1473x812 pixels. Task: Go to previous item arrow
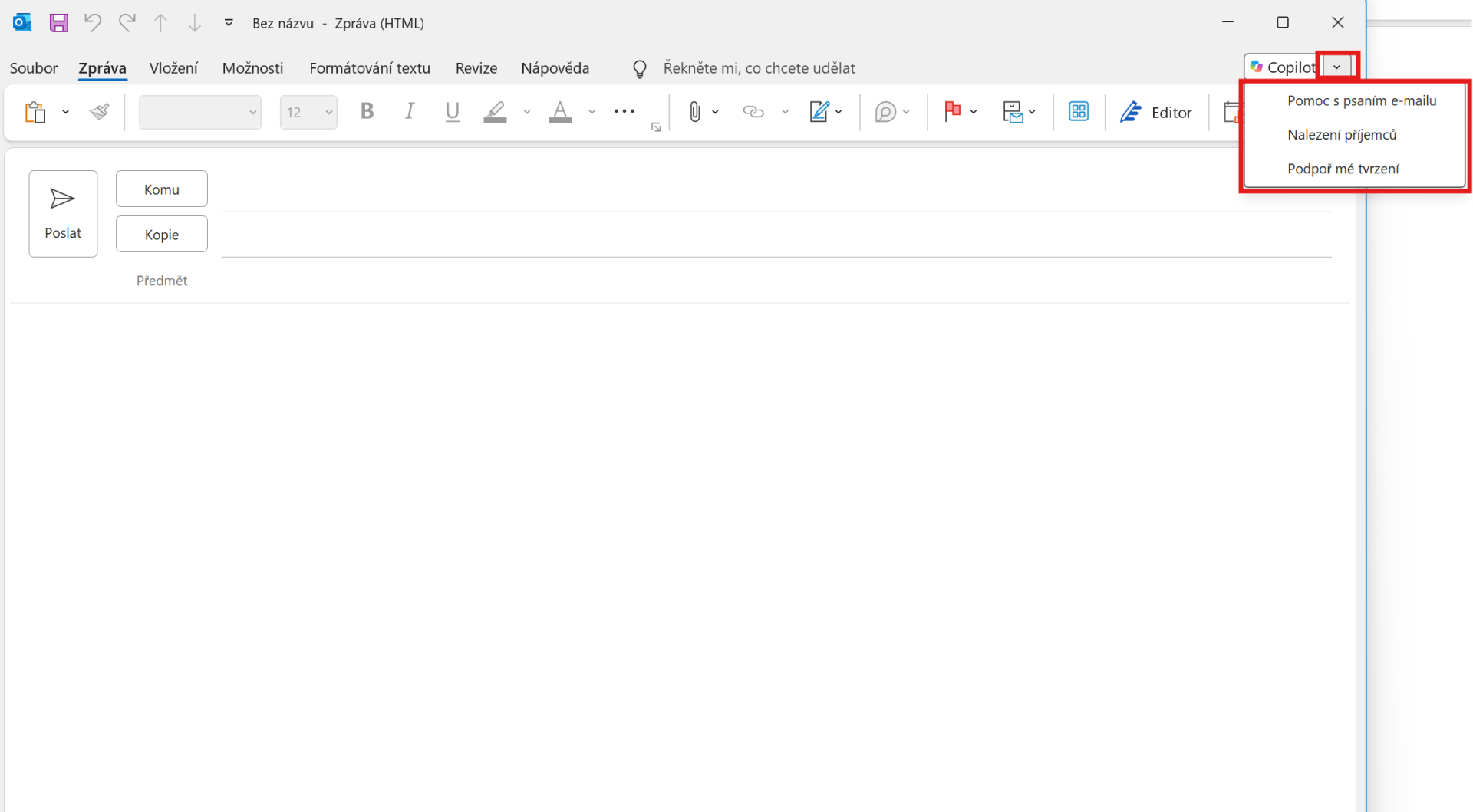click(x=160, y=23)
